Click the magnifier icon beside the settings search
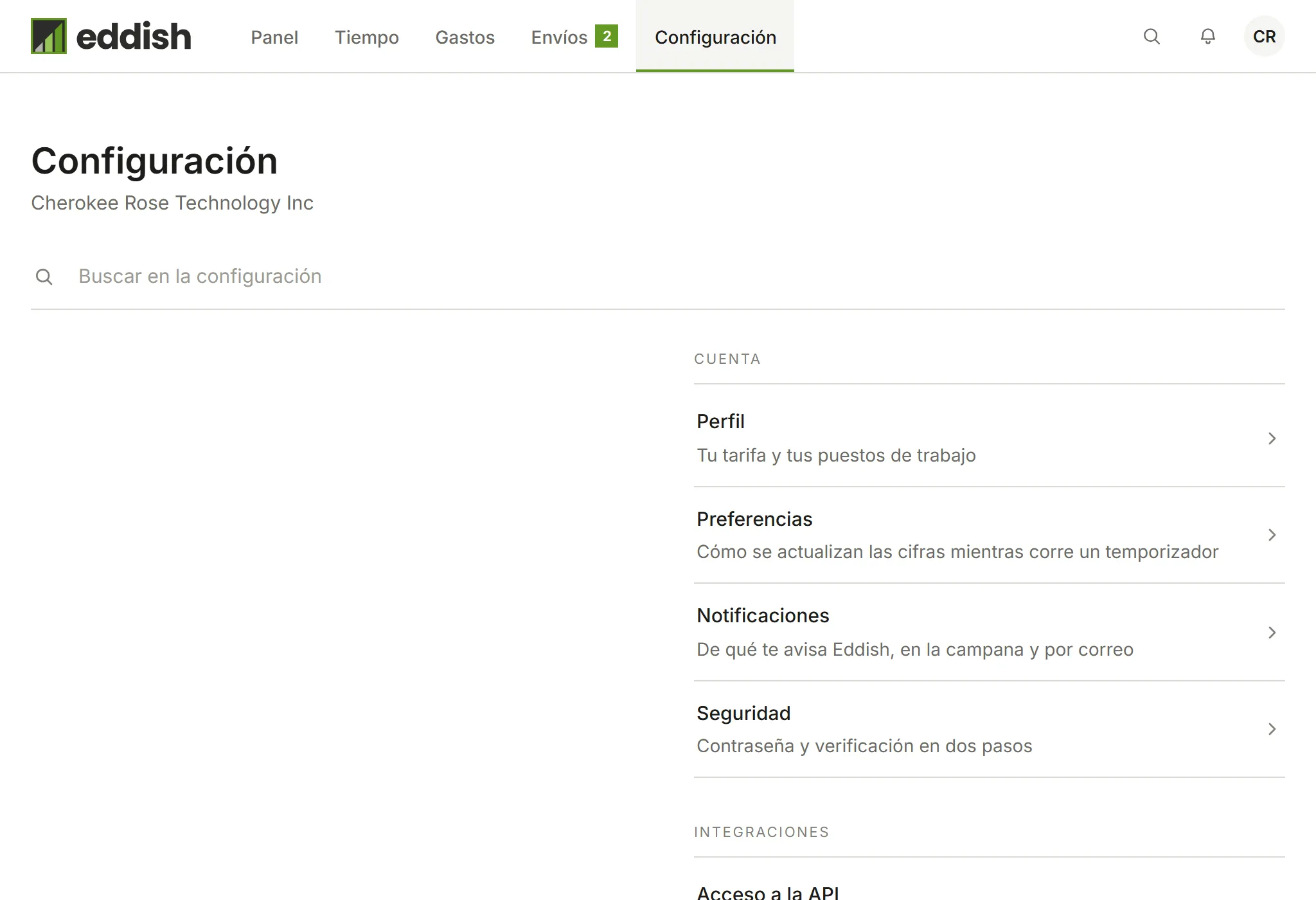 (x=44, y=277)
